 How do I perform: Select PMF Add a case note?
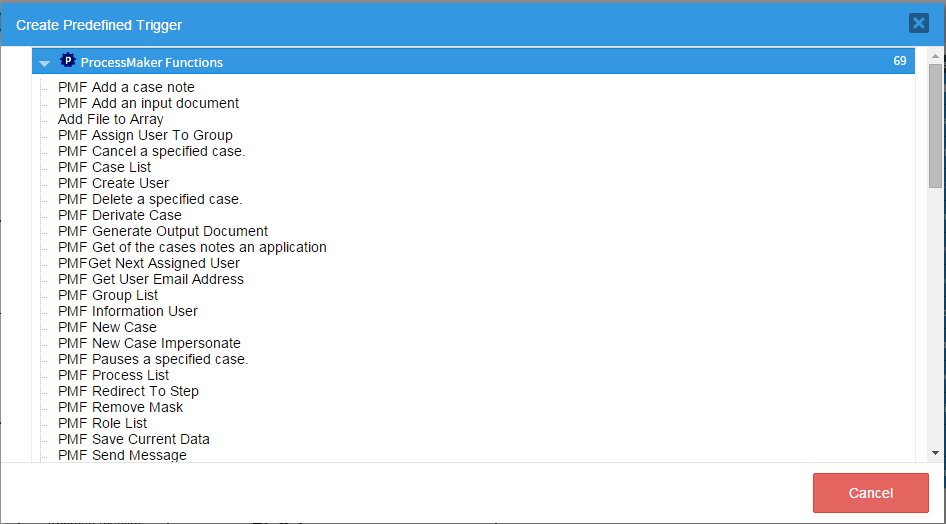126,87
